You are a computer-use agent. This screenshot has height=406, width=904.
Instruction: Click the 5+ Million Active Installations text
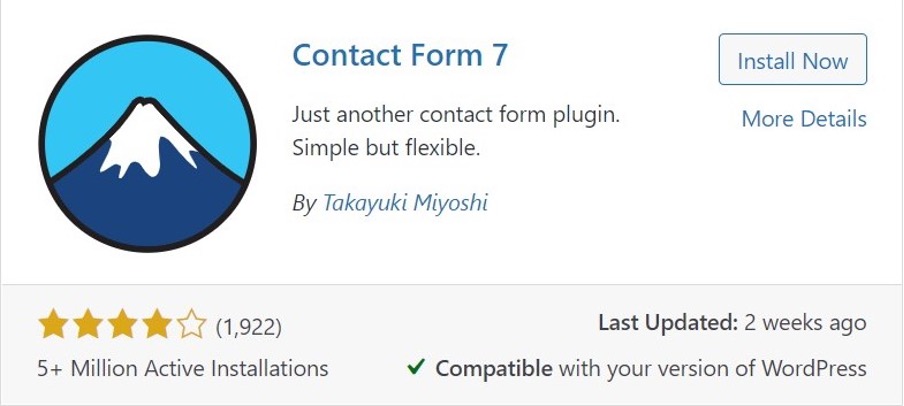pyautogui.click(x=183, y=368)
